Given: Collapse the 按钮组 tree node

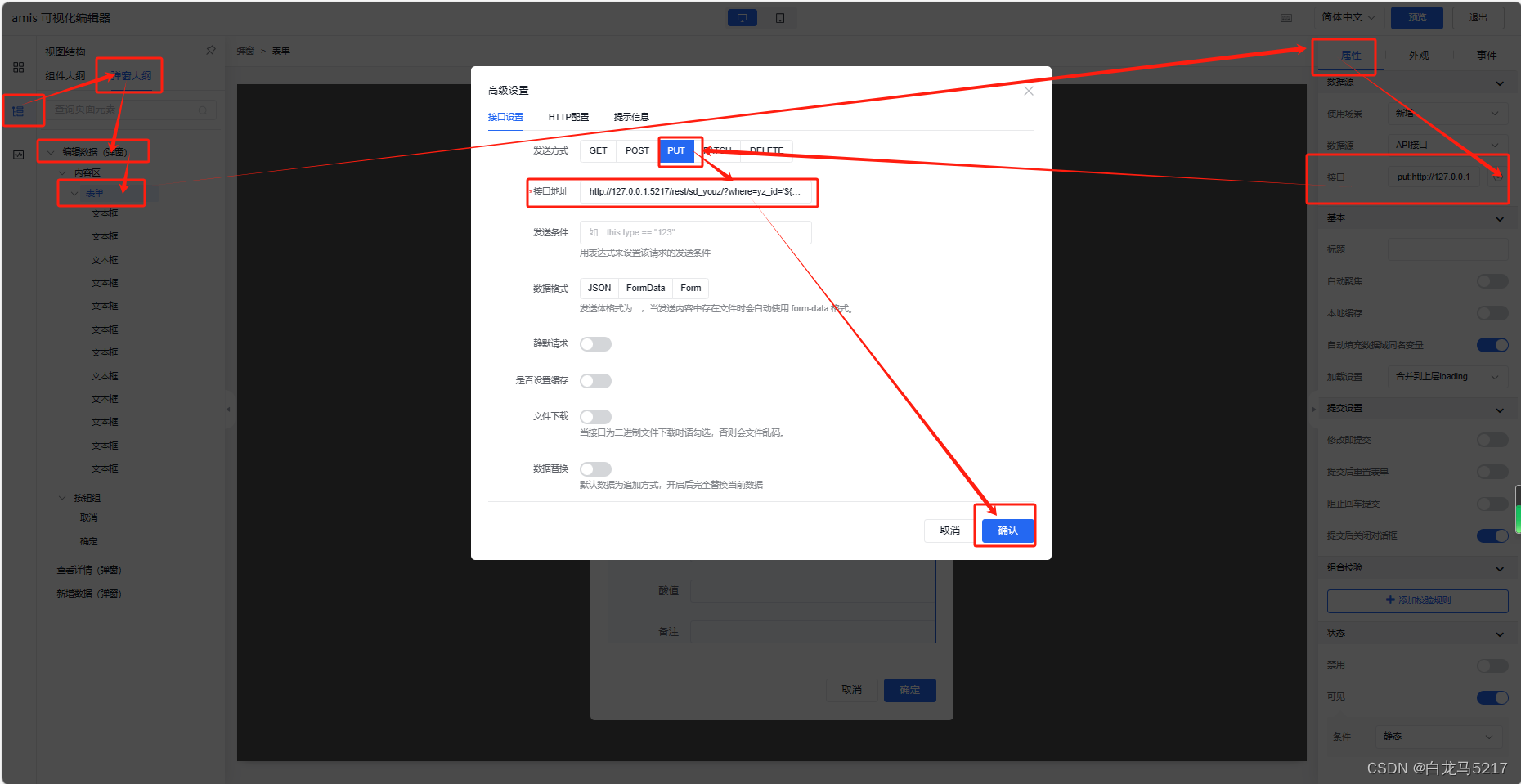Looking at the screenshot, I should point(62,498).
